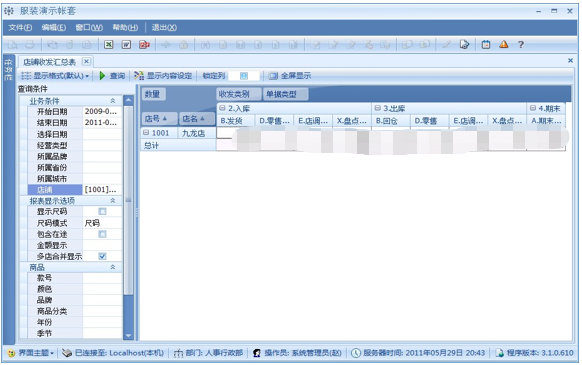The height and width of the screenshot is (365, 582).
Task: Sort by 店号 column header
Action: pyautogui.click(x=159, y=119)
